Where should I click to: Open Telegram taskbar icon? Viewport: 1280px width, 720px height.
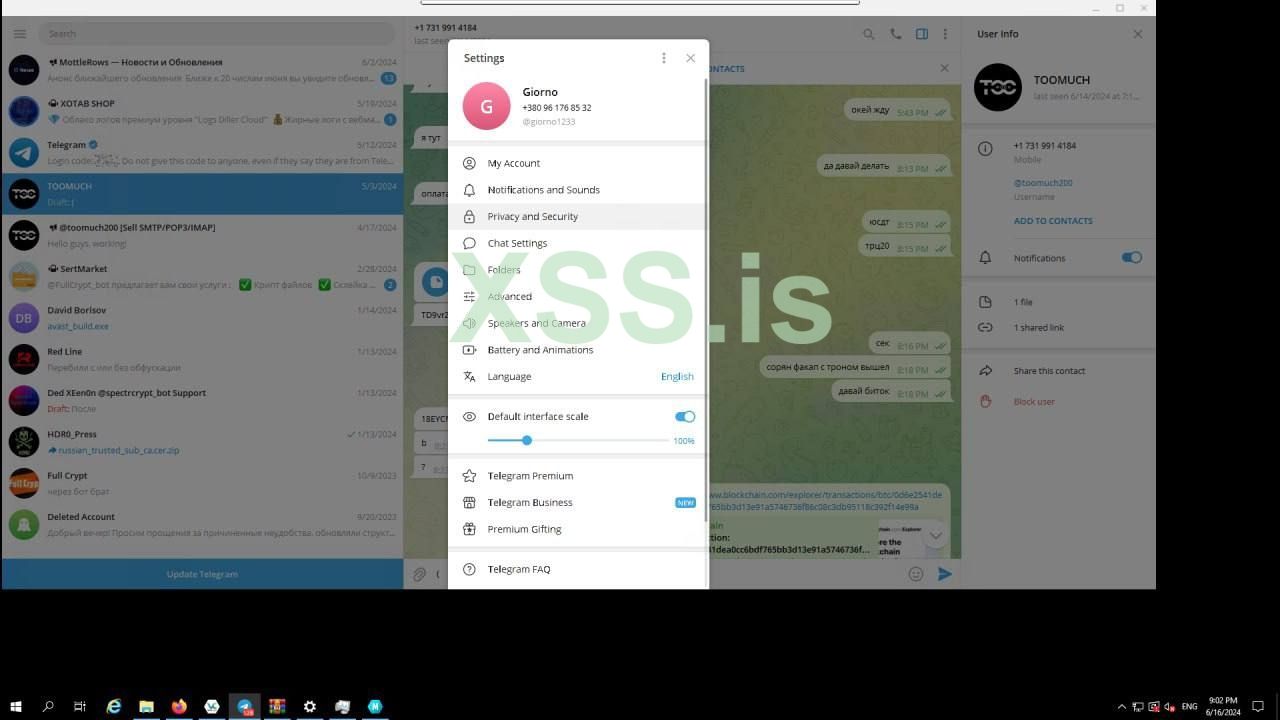click(x=244, y=706)
